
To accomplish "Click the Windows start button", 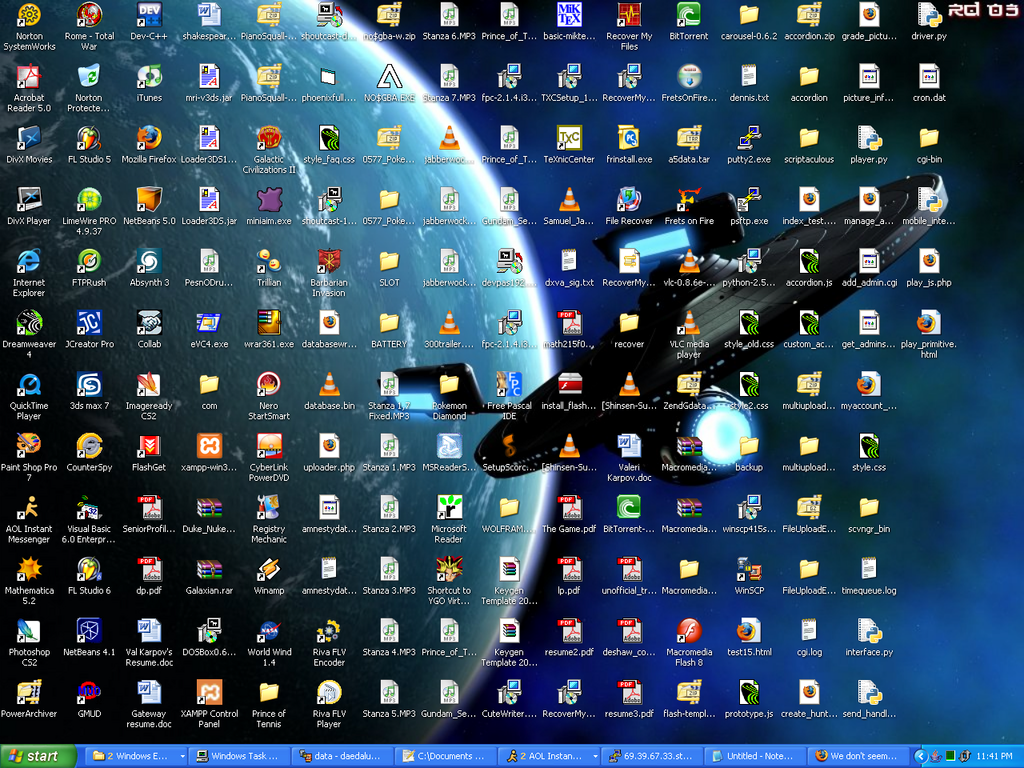I will 37,756.
